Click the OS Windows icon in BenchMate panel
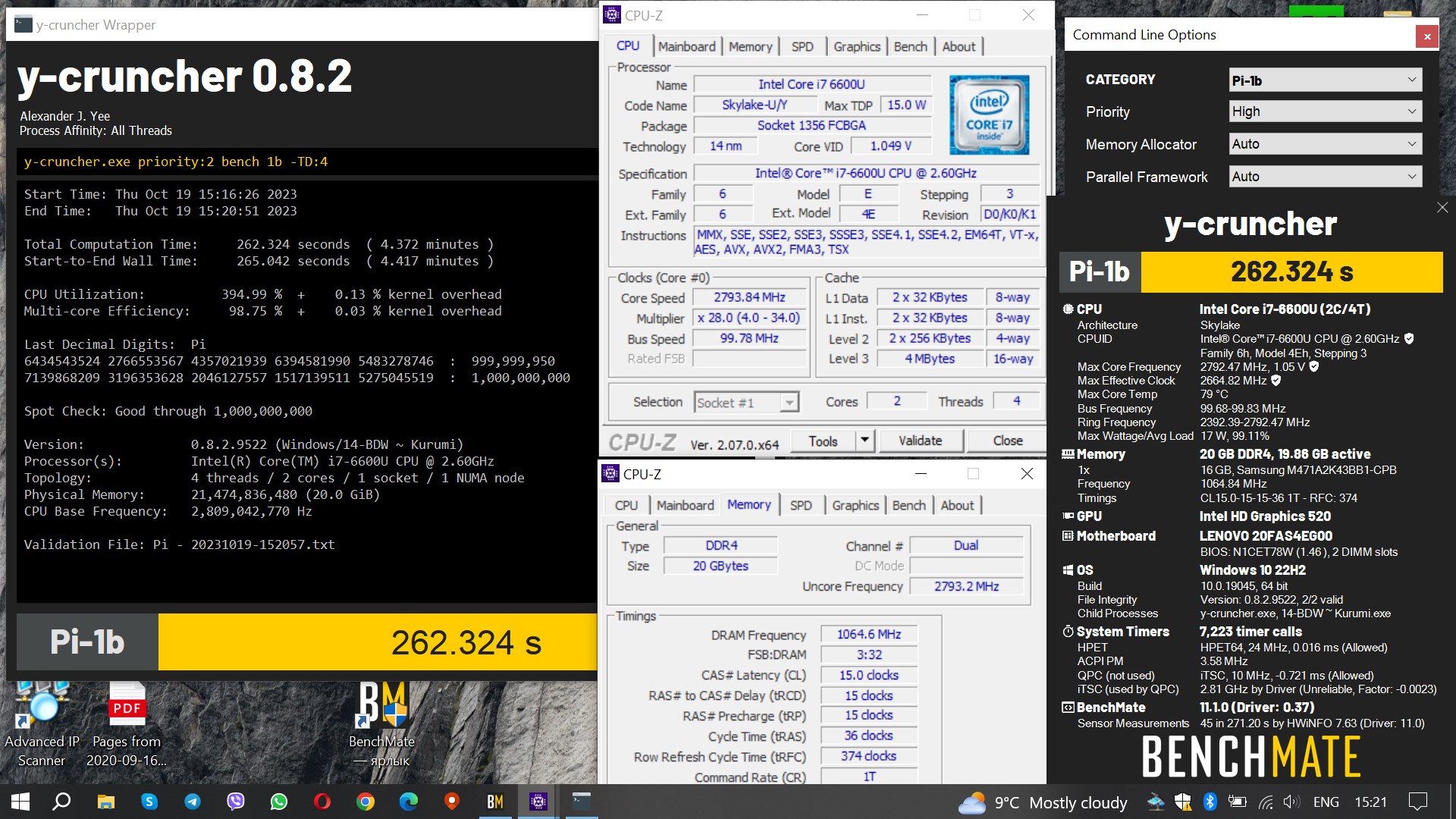1456x819 pixels. 1068,570
